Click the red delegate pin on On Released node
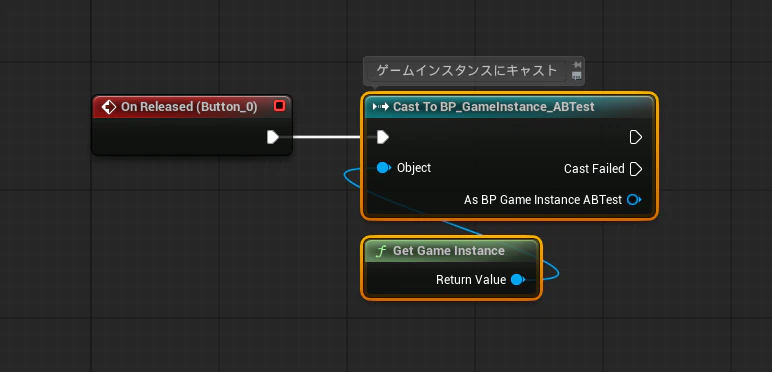 pyautogui.click(x=279, y=106)
